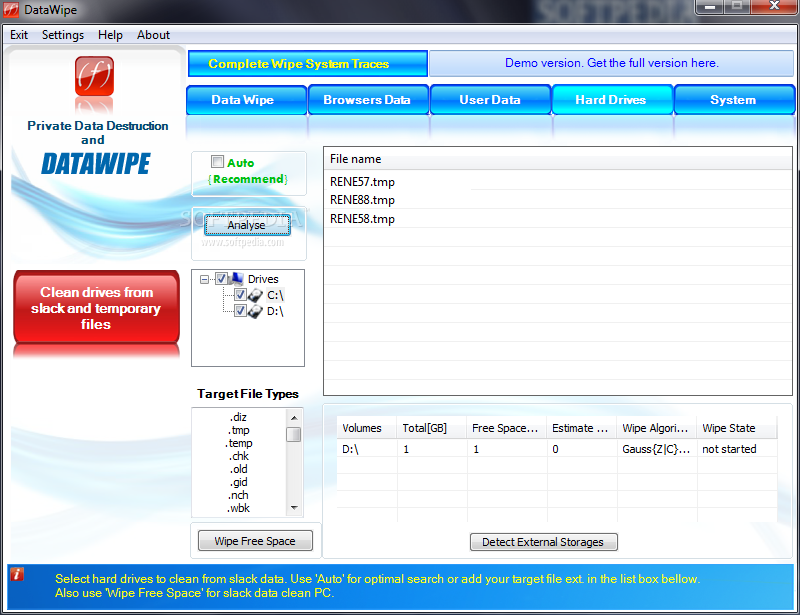Screen dimensions: 800x615
Task: Switch to the User Data tab
Action: tap(490, 100)
